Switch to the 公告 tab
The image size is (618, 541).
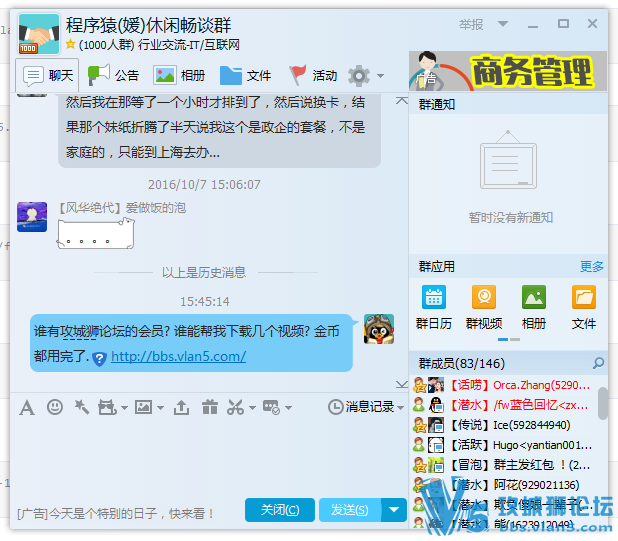point(113,75)
